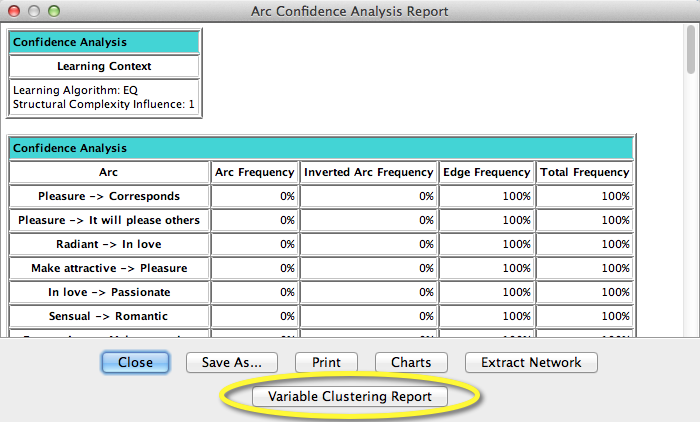Select Make attractive -> Pleasure arc cell
700x422 pixels.
109,268
